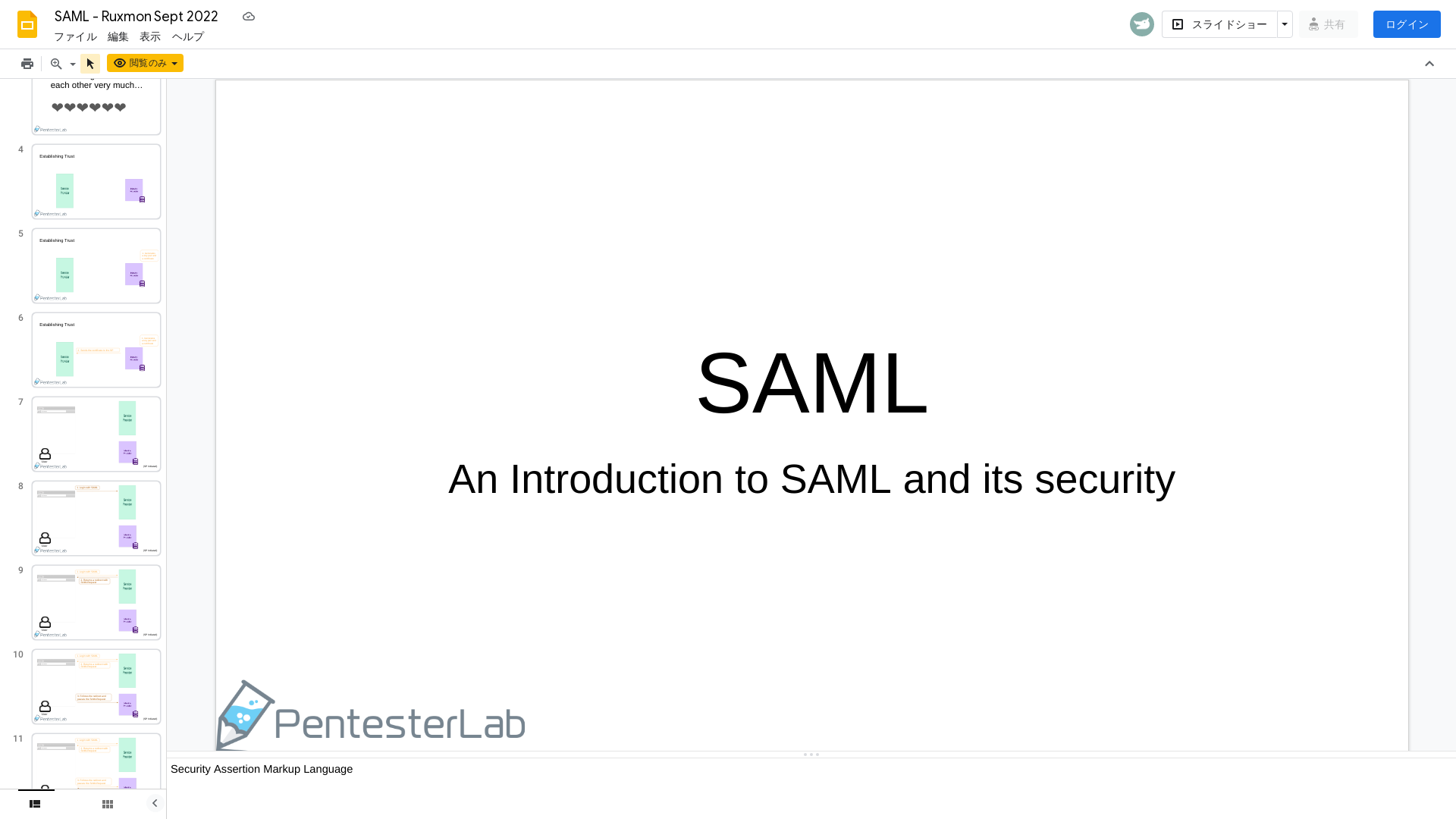The height and width of the screenshot is (819, 1456).
Task: Open the print preview icon
Action: [27, 64]
